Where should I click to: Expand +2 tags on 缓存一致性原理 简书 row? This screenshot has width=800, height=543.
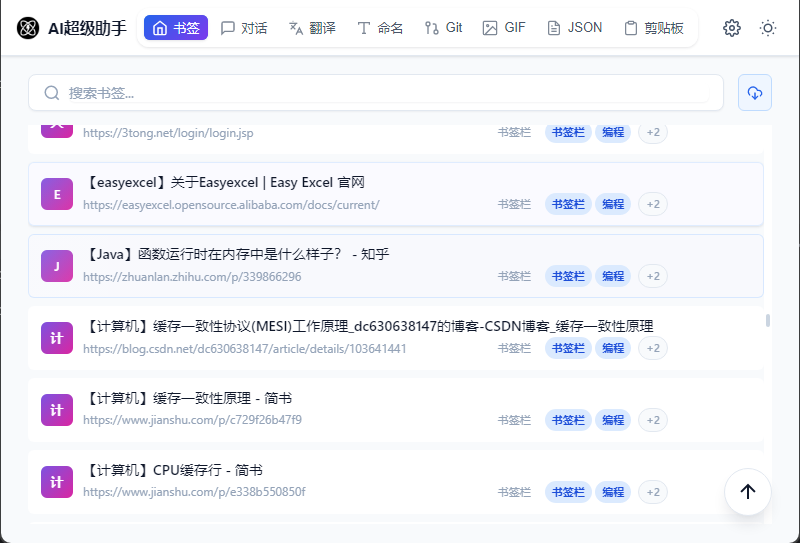[x=653, y=420]
